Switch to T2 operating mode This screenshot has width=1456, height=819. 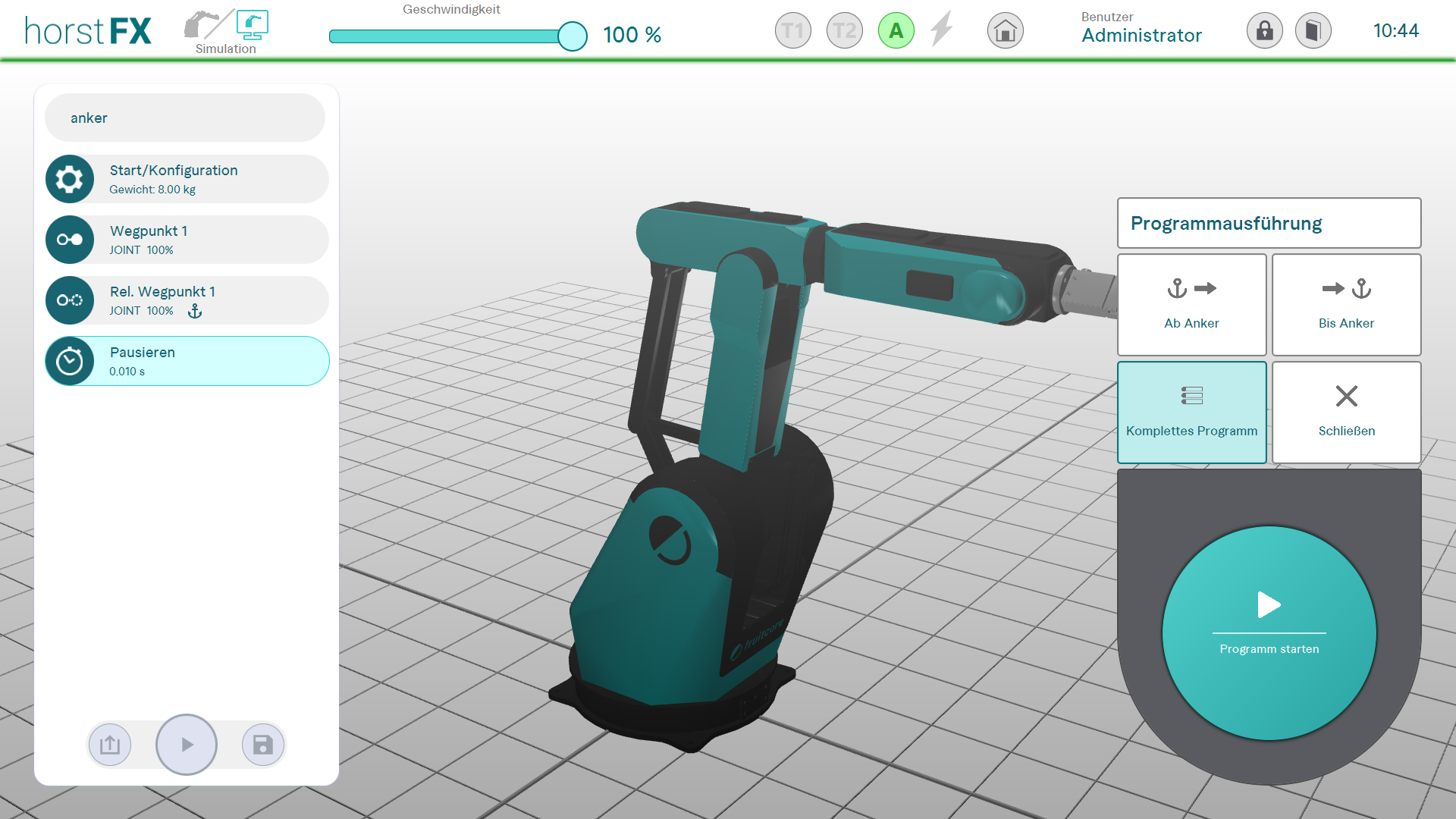[x=844, y=31]
